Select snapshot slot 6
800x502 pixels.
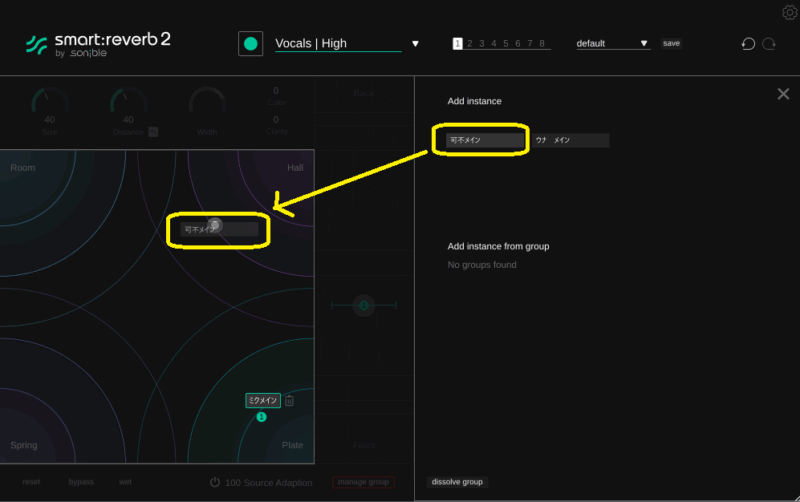[x=518, y=44]
